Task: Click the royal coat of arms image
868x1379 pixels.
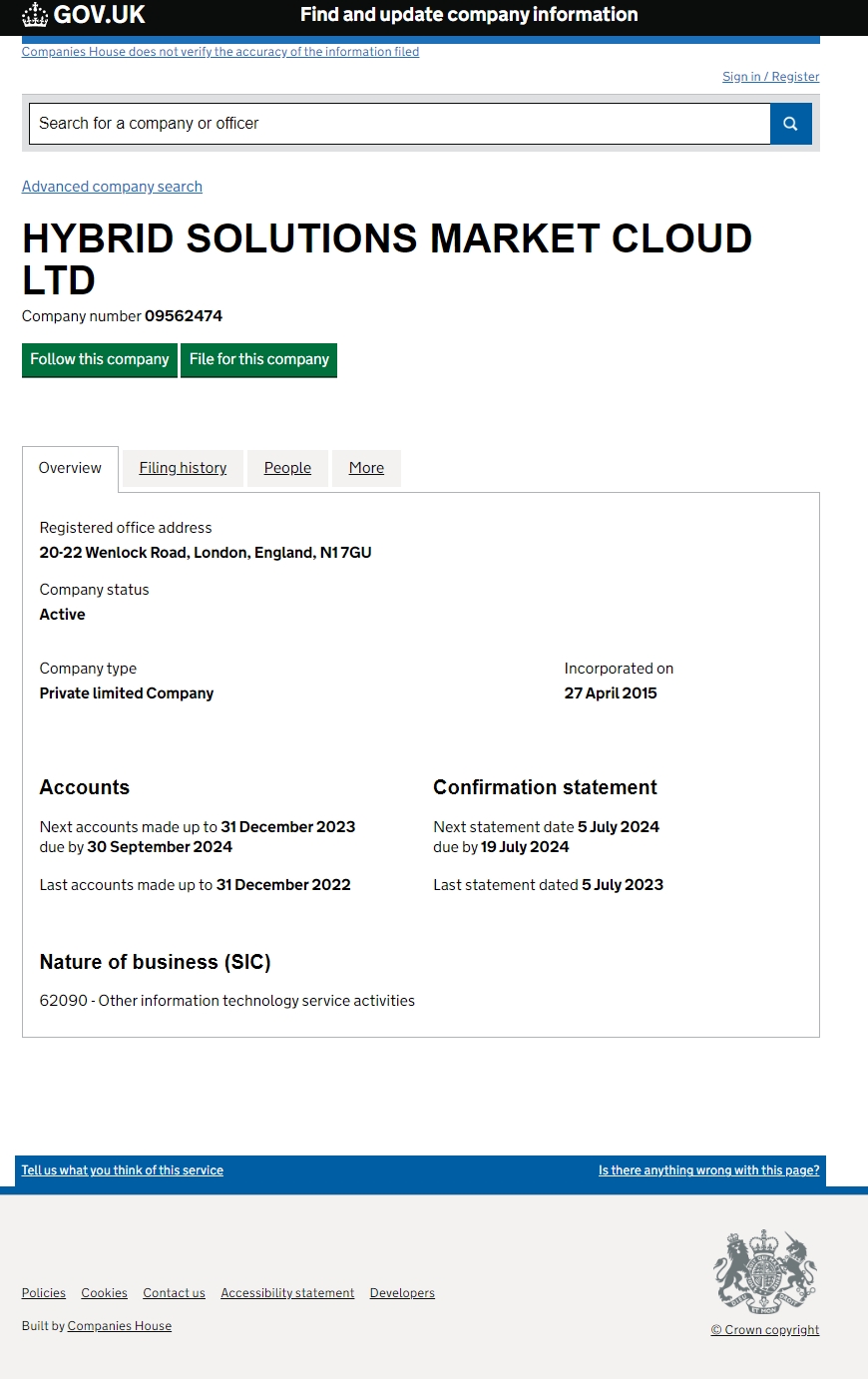Action: (764, 1271)
